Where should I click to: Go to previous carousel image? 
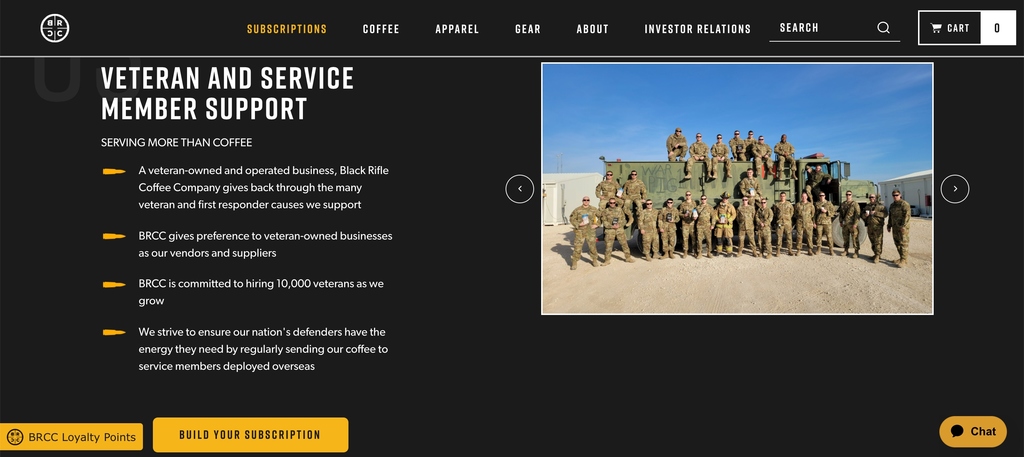coord(520,189)
